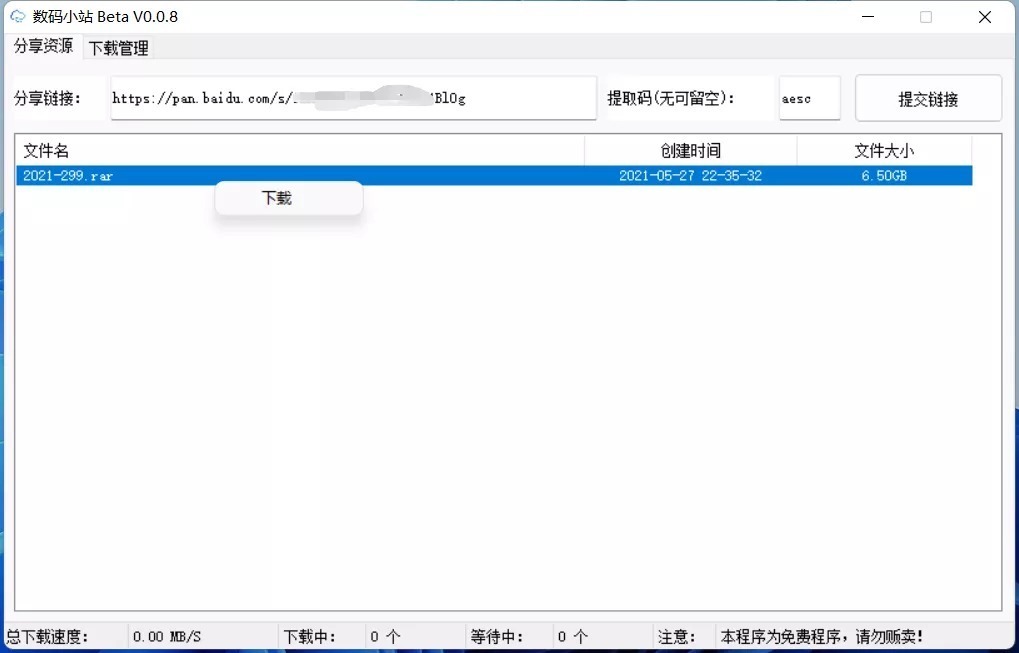This screenshot has height=653, width=1019.
Task: Open the 下载管理 tab
Action: tap(118, 48)
